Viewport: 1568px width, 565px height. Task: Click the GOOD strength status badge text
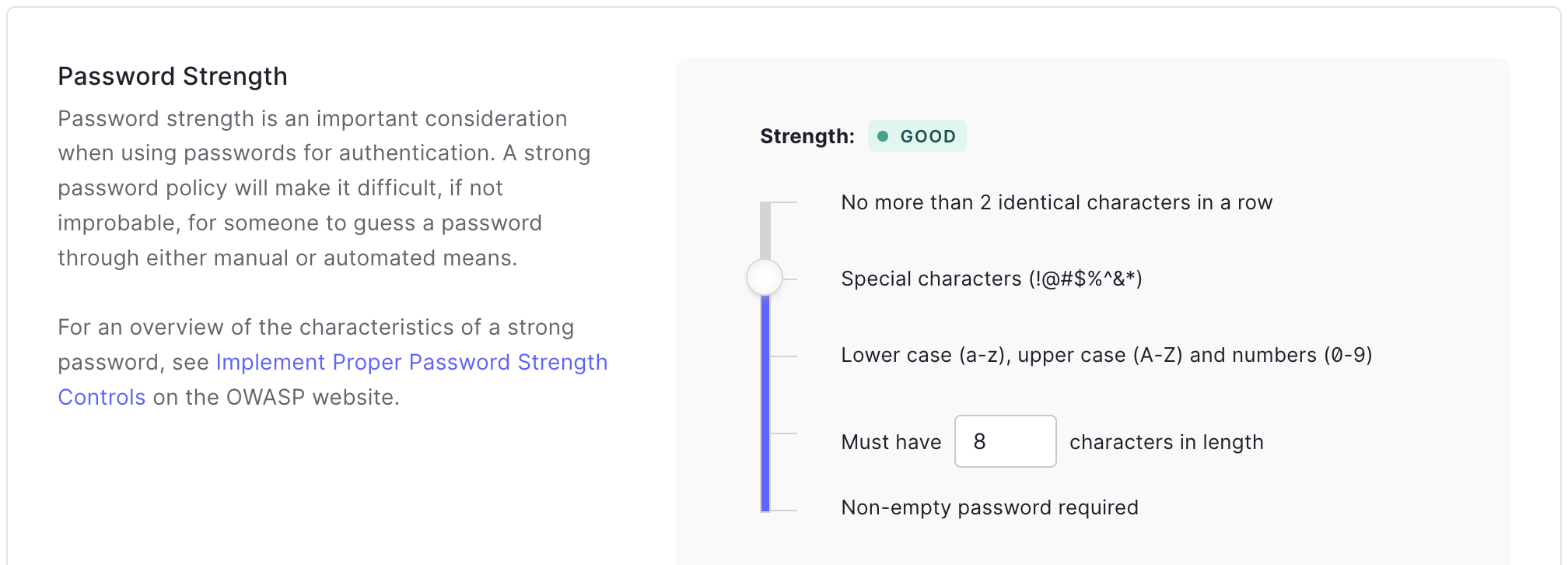point(927,136)
